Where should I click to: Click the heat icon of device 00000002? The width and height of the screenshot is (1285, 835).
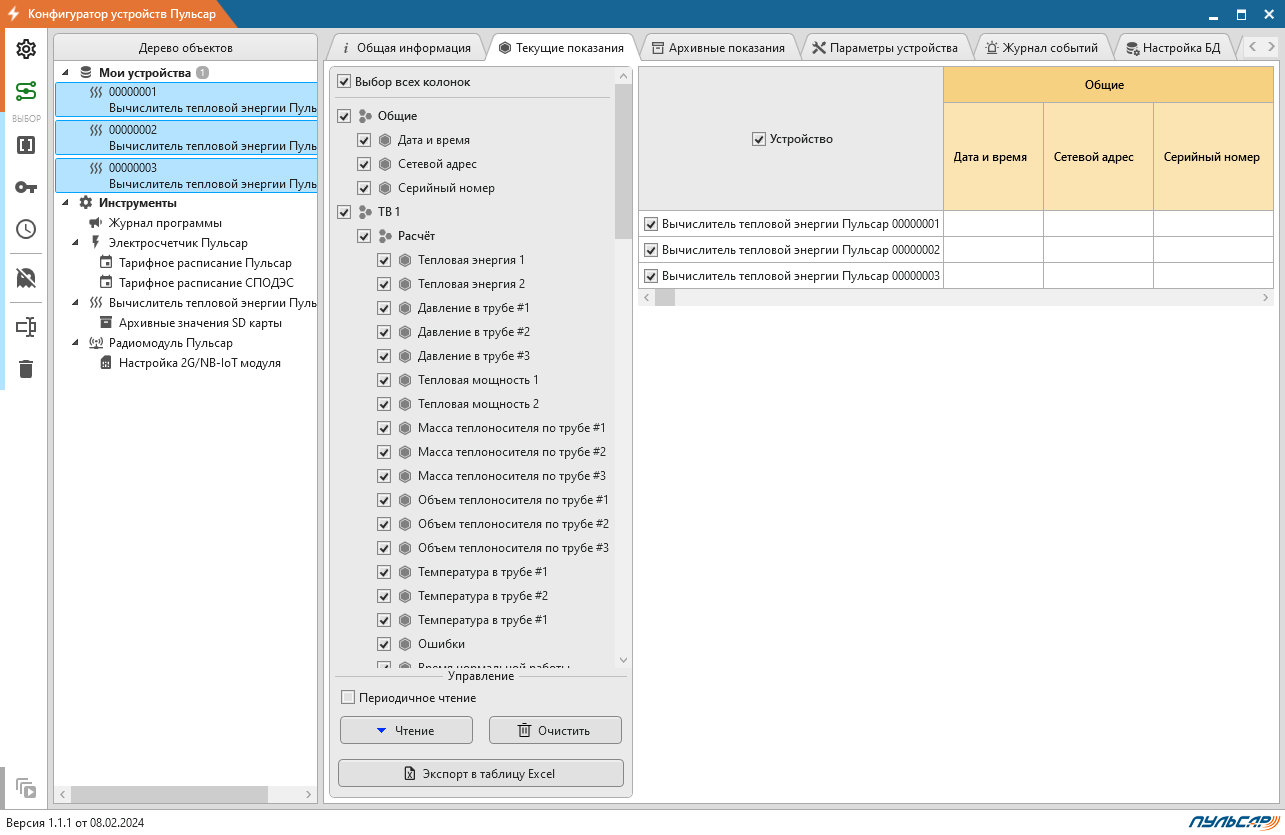coord(96,130)
